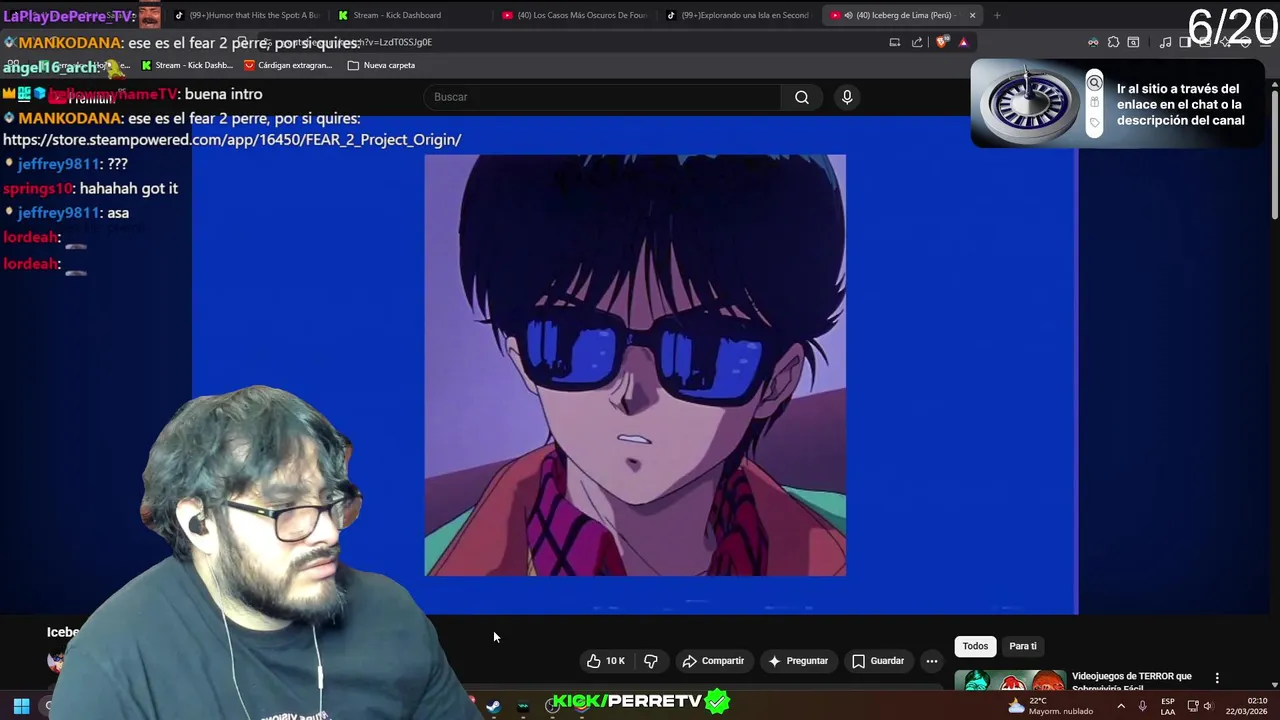Open a new browser tab
The width and height of the screenshot is (1280, 720).
997,15
